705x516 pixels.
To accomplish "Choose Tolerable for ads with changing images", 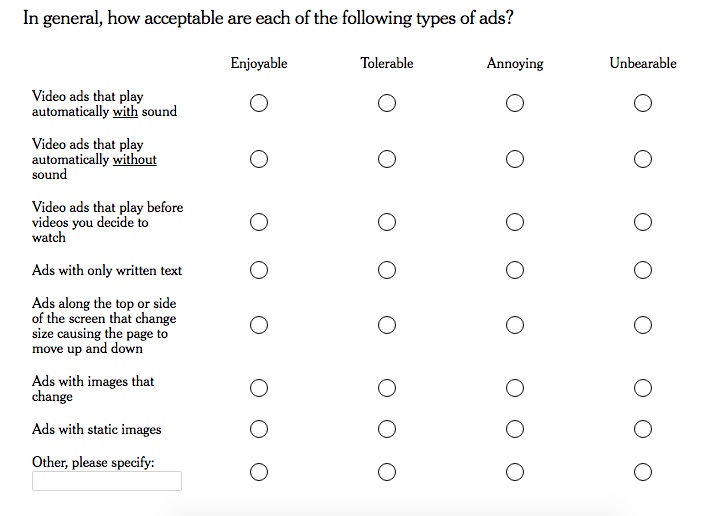I will (x=387, y=388).
